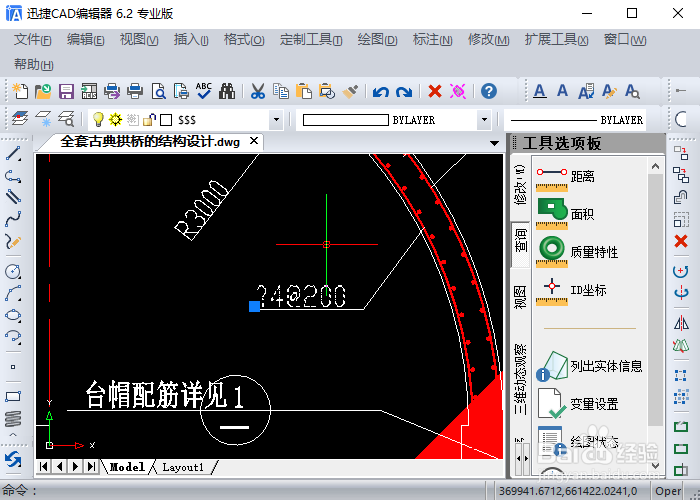Select the Line tool in the left toolbar
The image size is (700, 500).
(13, 153)
